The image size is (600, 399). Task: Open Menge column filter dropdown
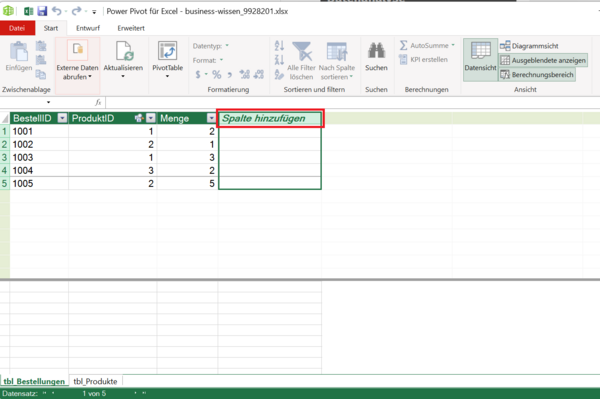pos(211,118)
